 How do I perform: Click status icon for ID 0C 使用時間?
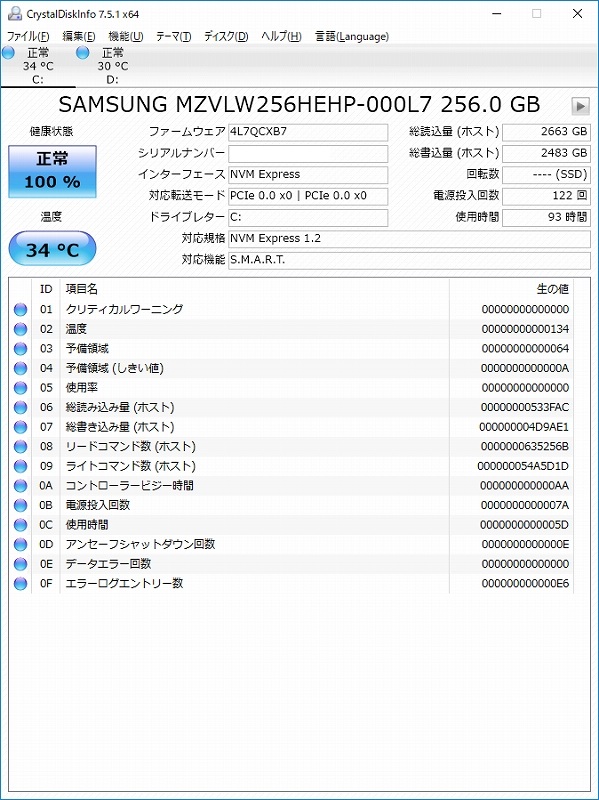coord(20,524)
